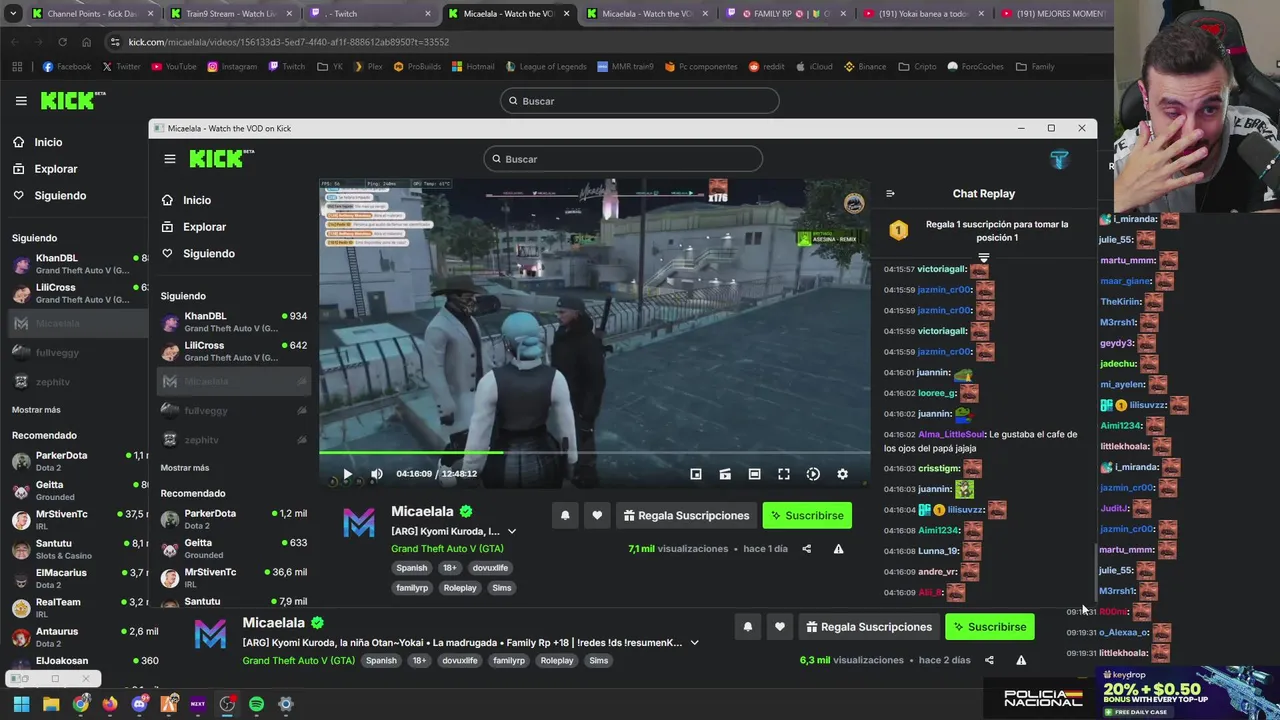Expand stream title chevron in background browser window
Image resolution: width=1280 pixels, height=720 pixels.
[694, 643]
